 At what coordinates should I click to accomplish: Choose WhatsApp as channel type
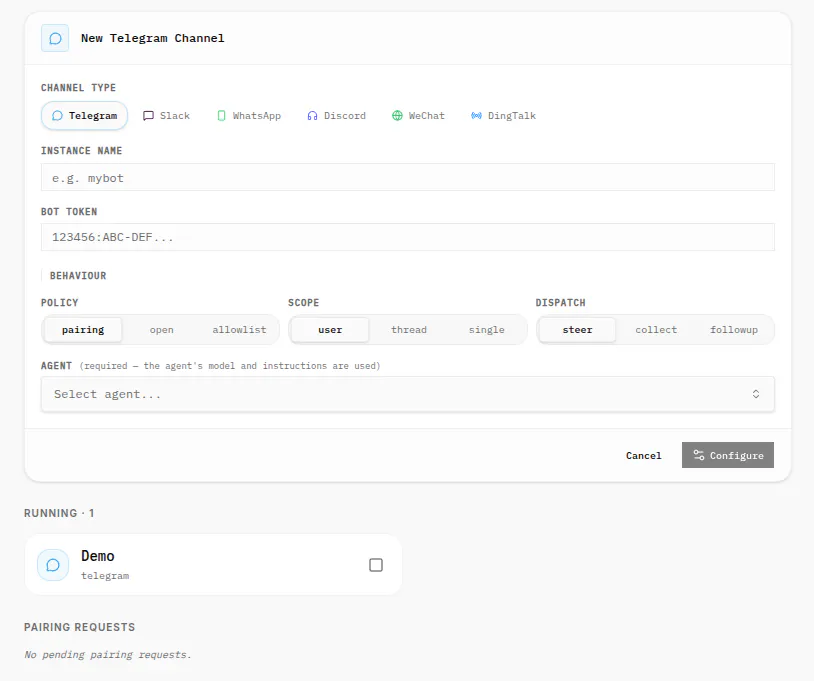[249, 116]
